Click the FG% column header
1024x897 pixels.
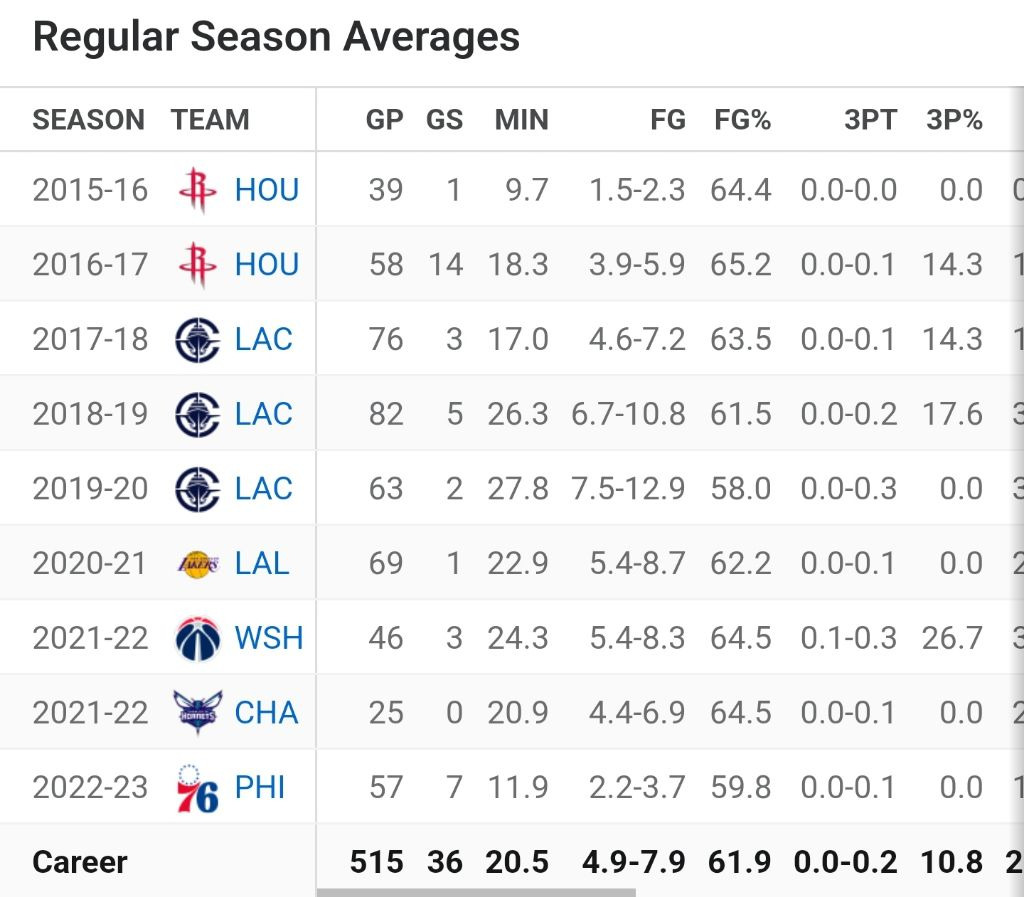pos(742,120)
